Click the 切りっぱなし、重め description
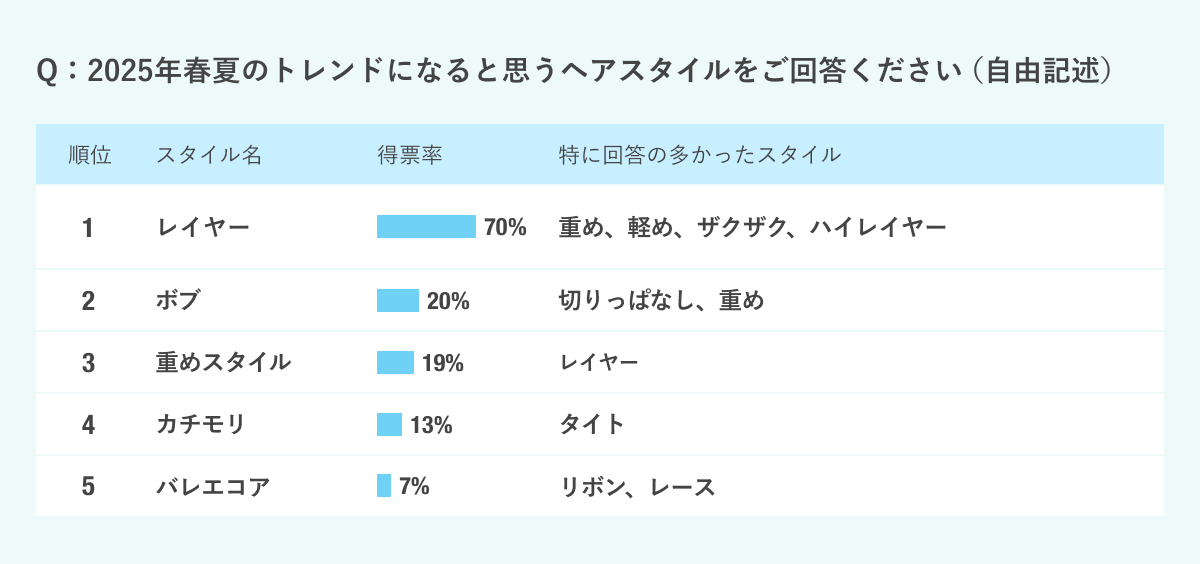The height and width of the screenshot is (564, 1200). [661, 300]
